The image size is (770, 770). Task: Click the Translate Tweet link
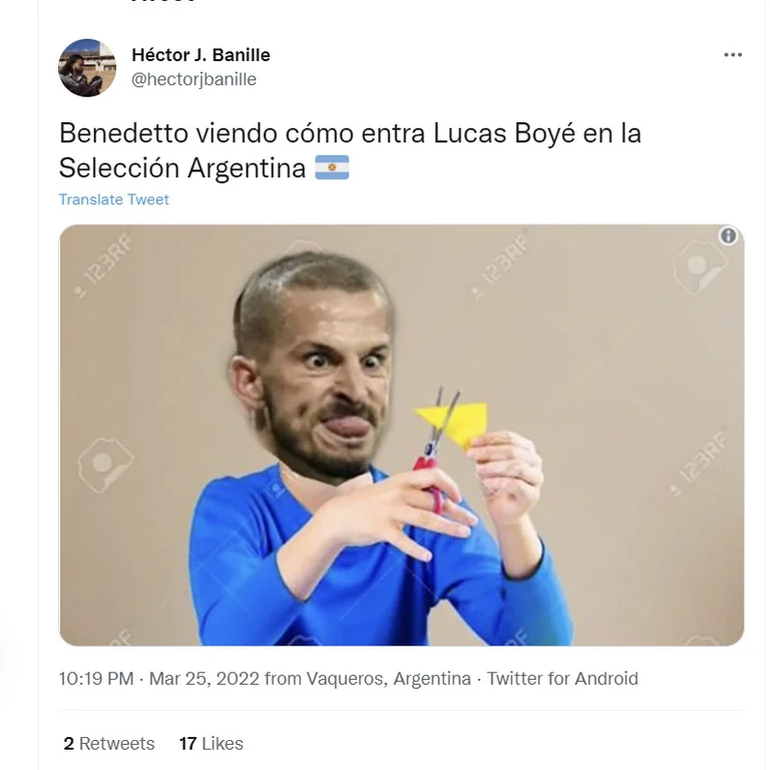click(x=114, y=199)
